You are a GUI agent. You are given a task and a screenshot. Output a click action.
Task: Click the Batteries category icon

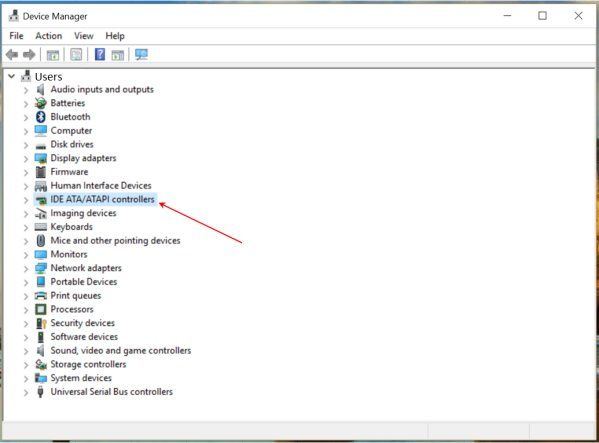pyautogui.click(x=41, y=103)
